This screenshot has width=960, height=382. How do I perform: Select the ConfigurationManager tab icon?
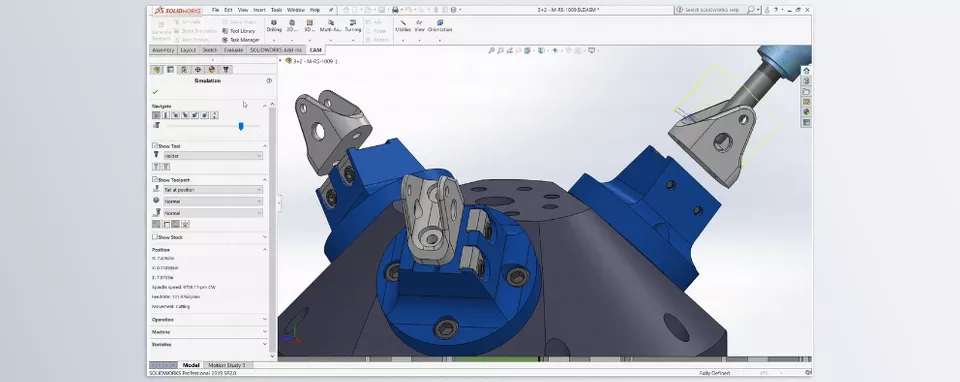(184, 70)
